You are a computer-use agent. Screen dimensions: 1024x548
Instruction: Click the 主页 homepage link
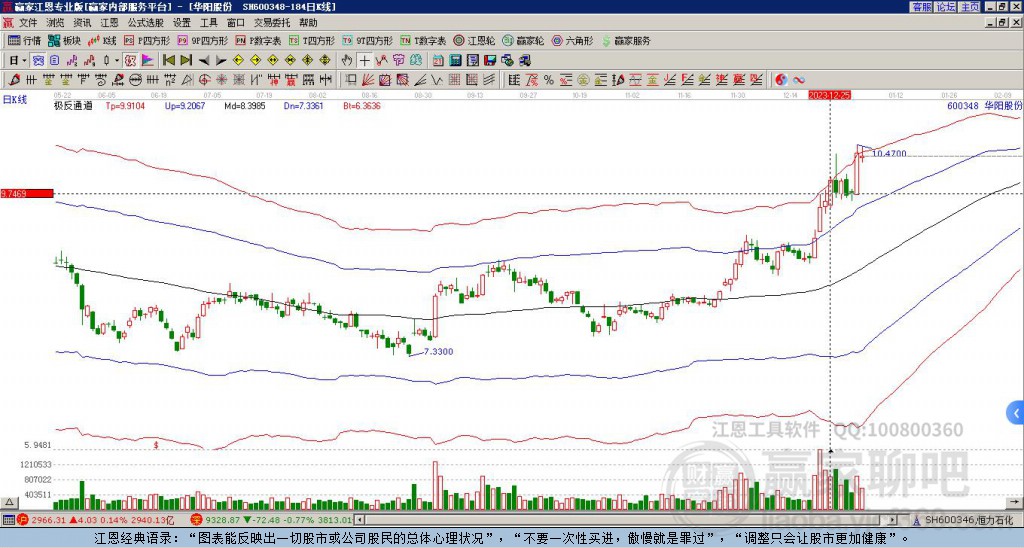(970, 7)
